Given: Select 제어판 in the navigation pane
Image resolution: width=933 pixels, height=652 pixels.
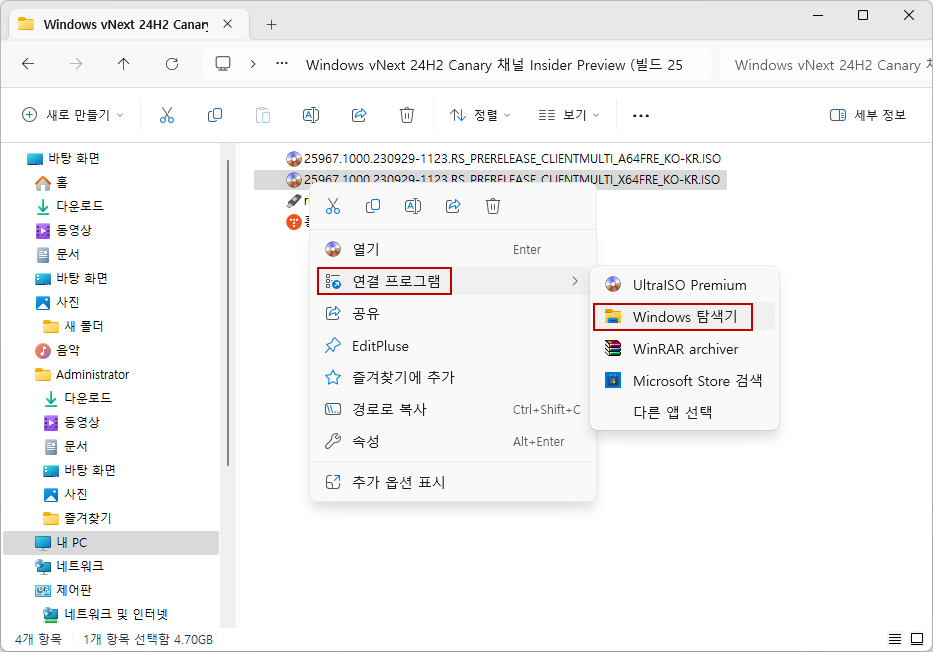Looking at the screenshot, I should click(63, 590).
